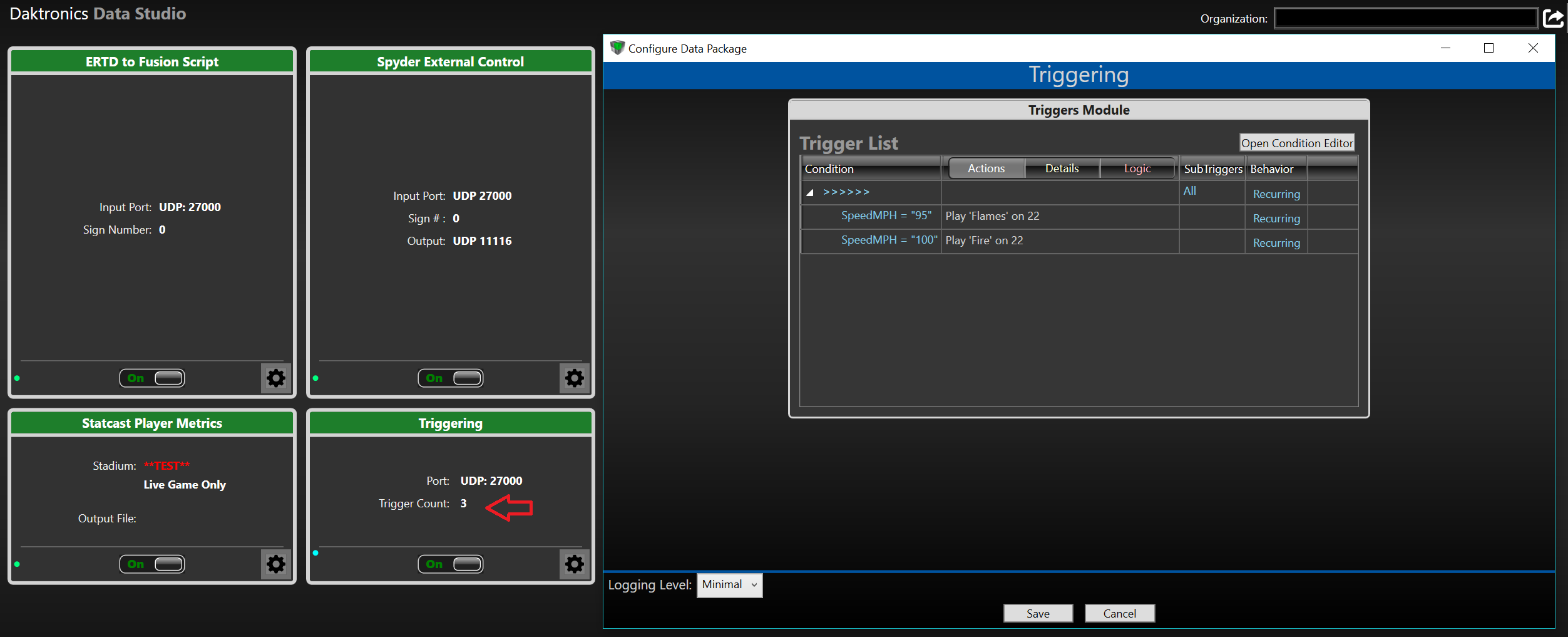Open the Logging Level dropdown
This screenshot has width=1568, height=637.
[x=729, y=585]
